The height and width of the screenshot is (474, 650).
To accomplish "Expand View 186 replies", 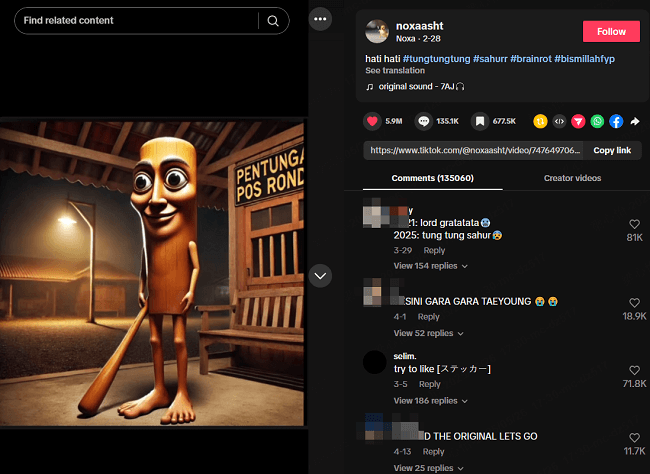I will point(430,401).
